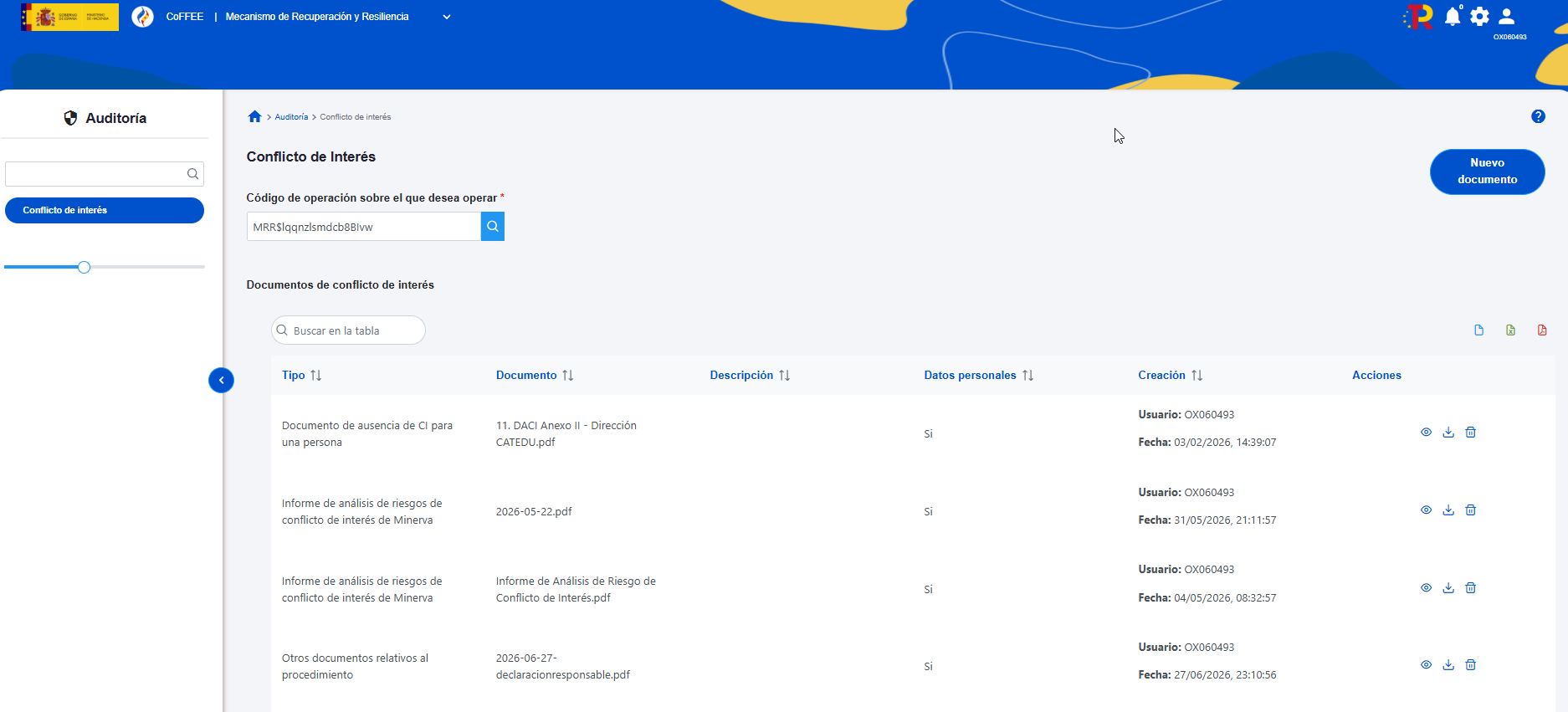Open the user profile icon OX060493
Viewport: 1568px width, 712px height.
(x=1507, y=17)
